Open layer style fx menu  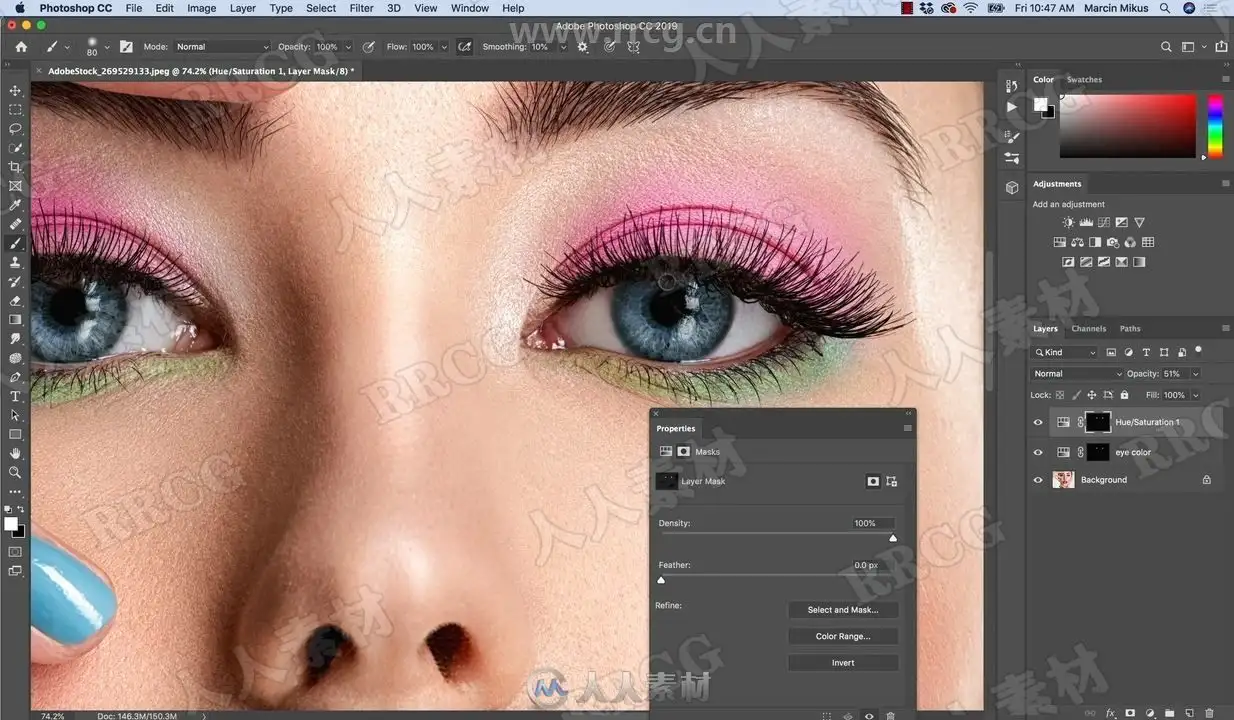click(x=1111, y=713)
